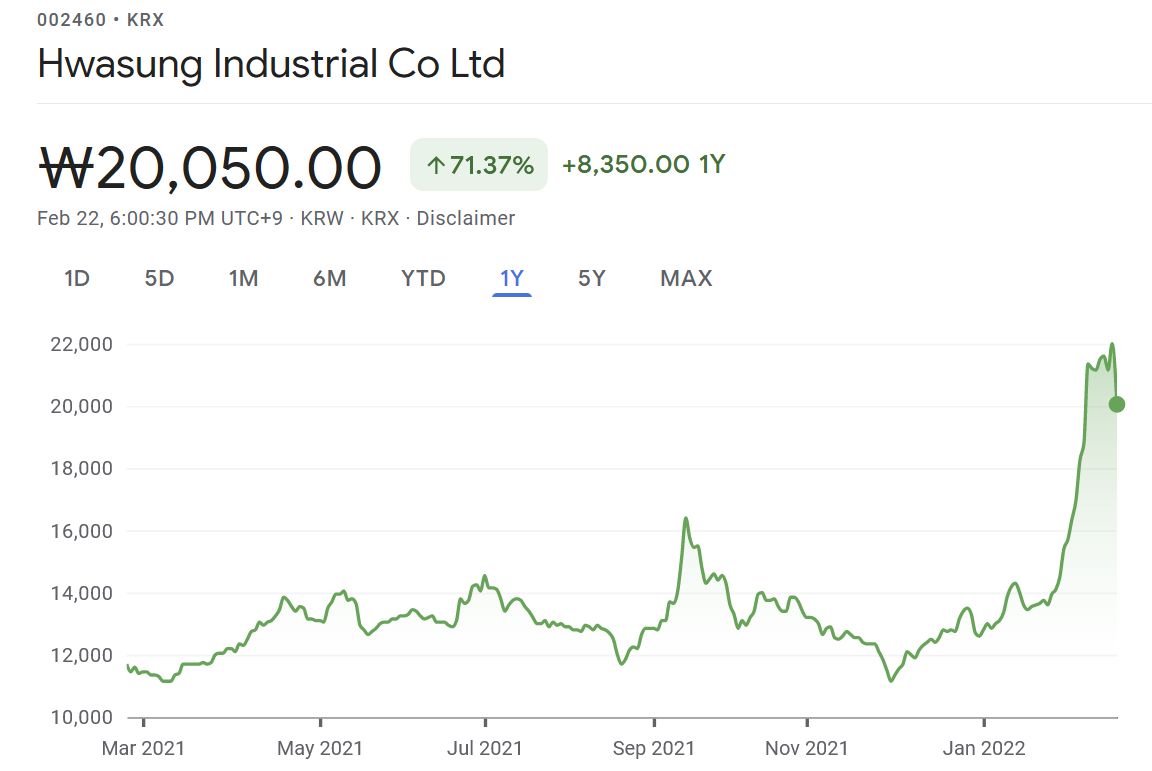Show MAX price history

pyautogui.click(x=686, y=278)
